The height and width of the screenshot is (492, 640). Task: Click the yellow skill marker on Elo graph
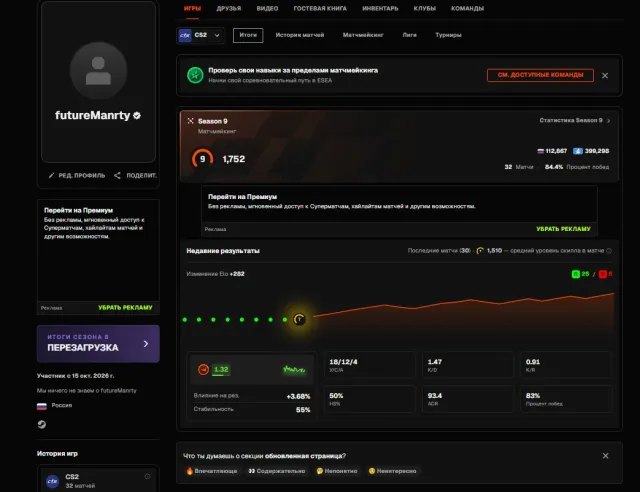(299, 319)
